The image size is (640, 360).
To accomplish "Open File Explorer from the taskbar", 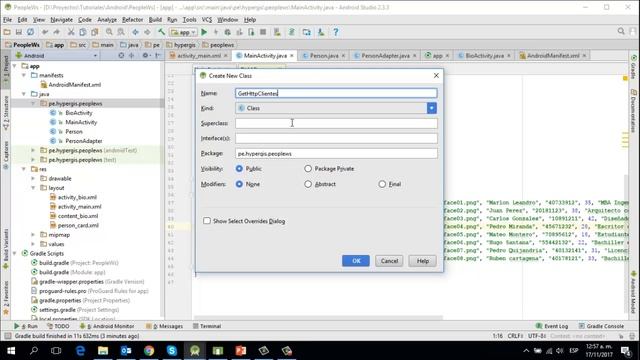I will [x=103, y=351].
